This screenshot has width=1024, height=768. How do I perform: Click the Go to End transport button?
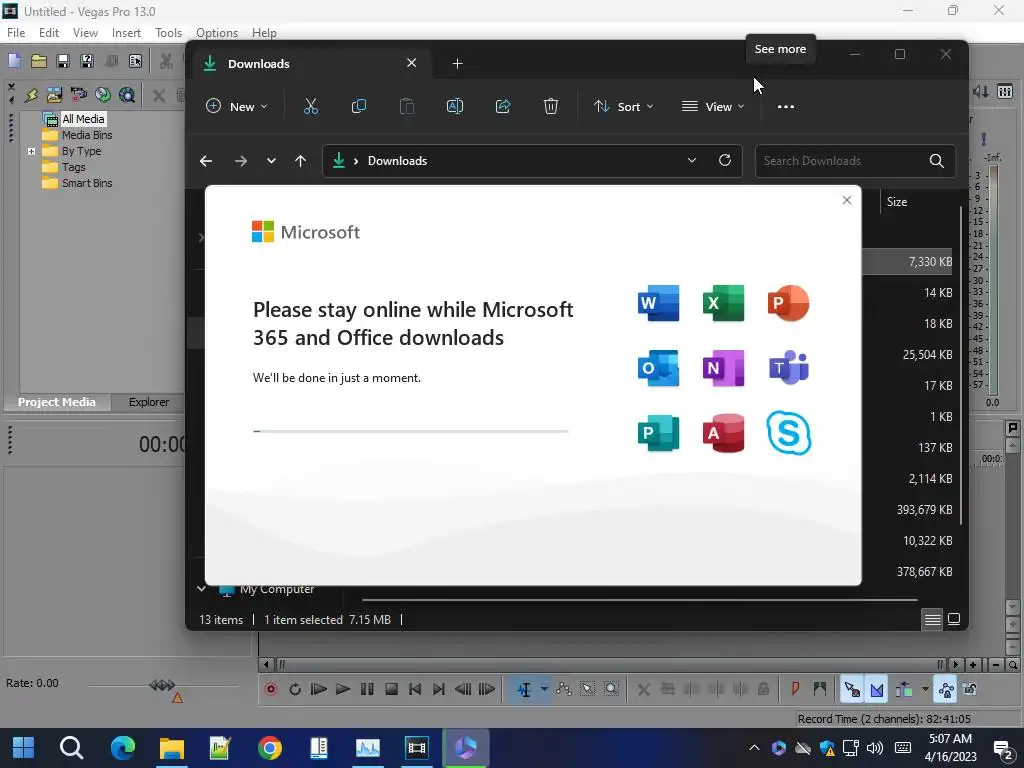[x=439, y=689]
